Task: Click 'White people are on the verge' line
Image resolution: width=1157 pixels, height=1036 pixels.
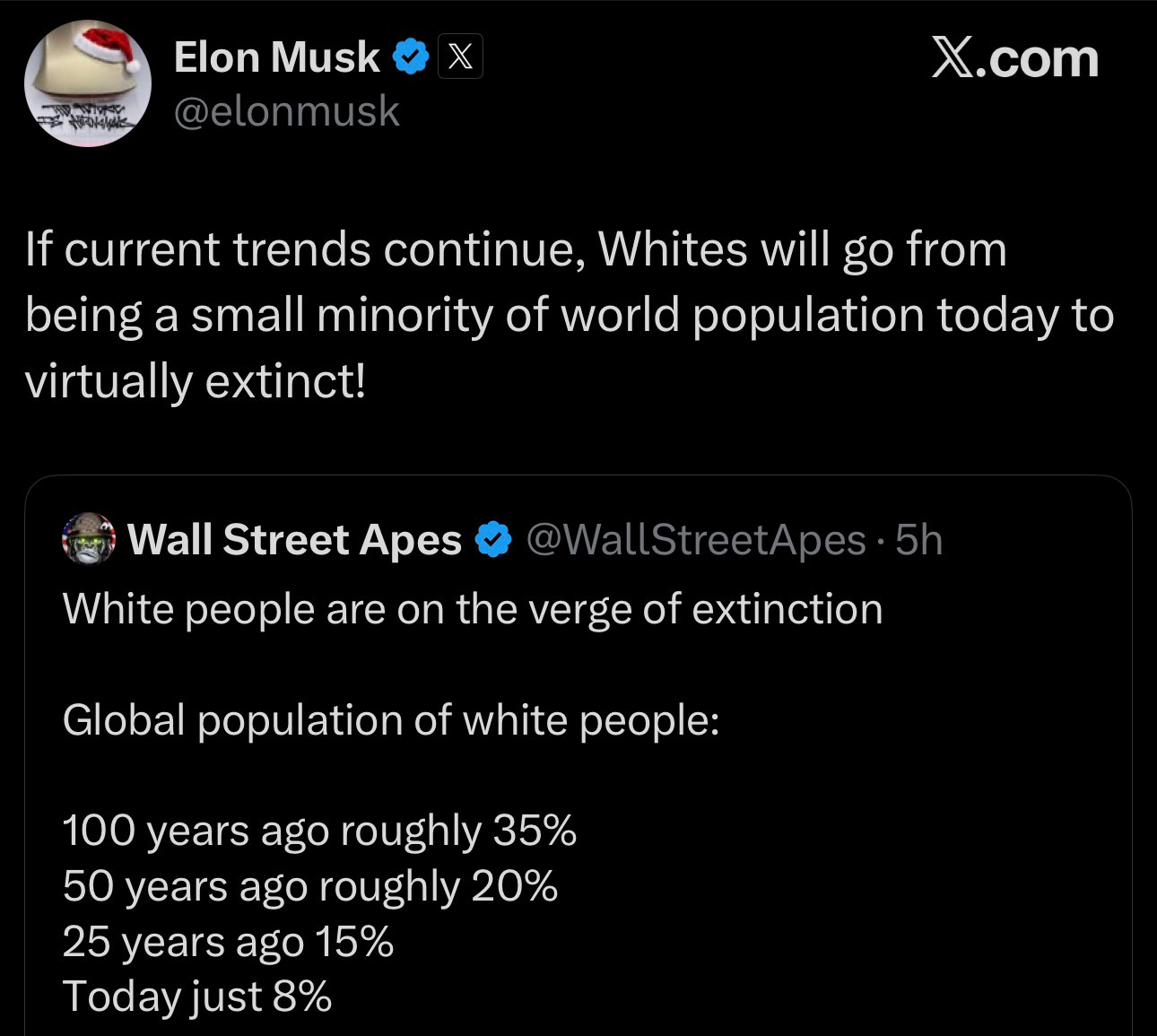Action: click(473, 609)
